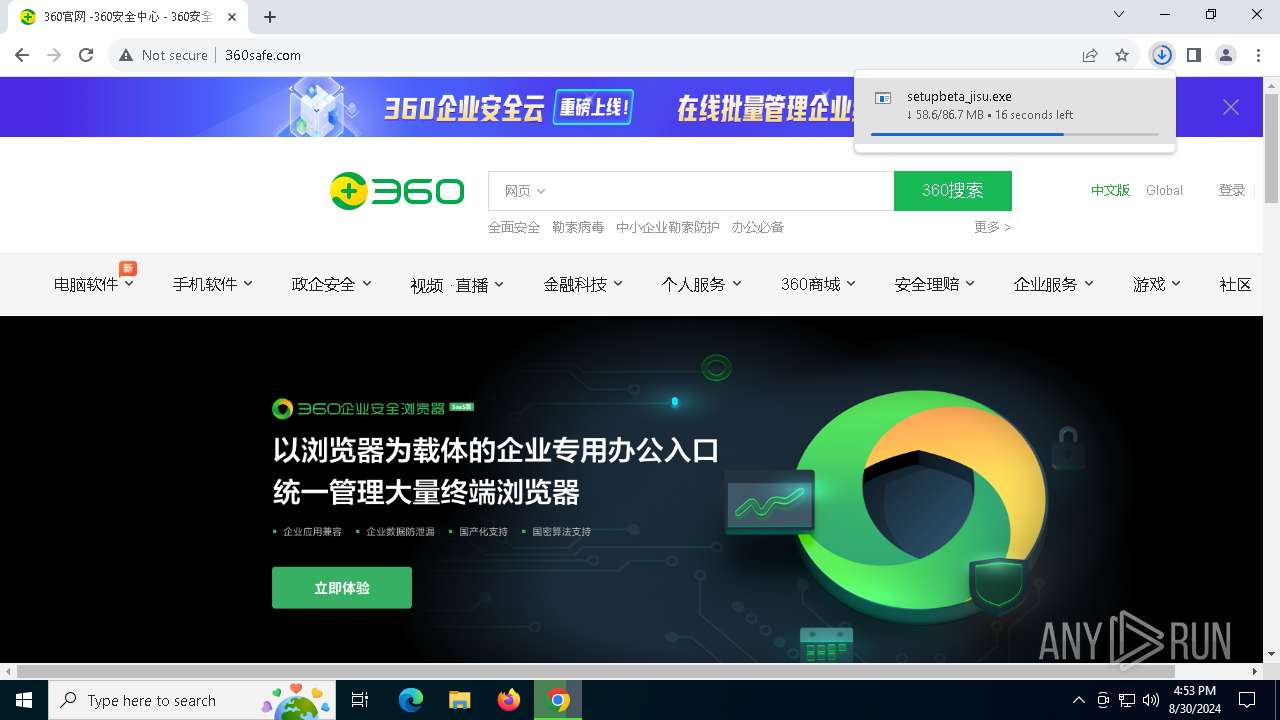Open the 社区 menu item
Viewport: 1280px width, 720px height.
1236,284
